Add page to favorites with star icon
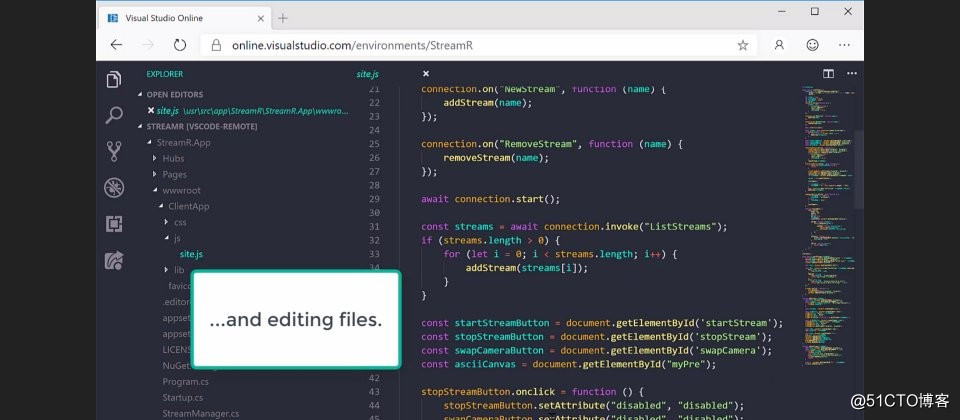Image resolution: width=960 pixels, height=420 pixels. pos(743,45)
